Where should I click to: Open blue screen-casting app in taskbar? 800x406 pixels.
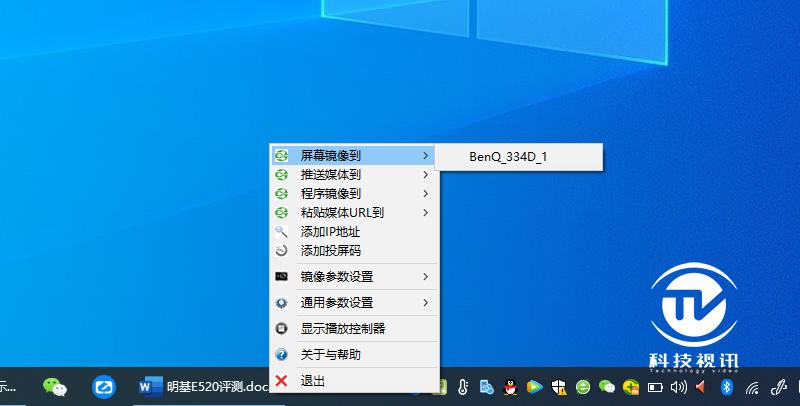[x=104, y=387]
